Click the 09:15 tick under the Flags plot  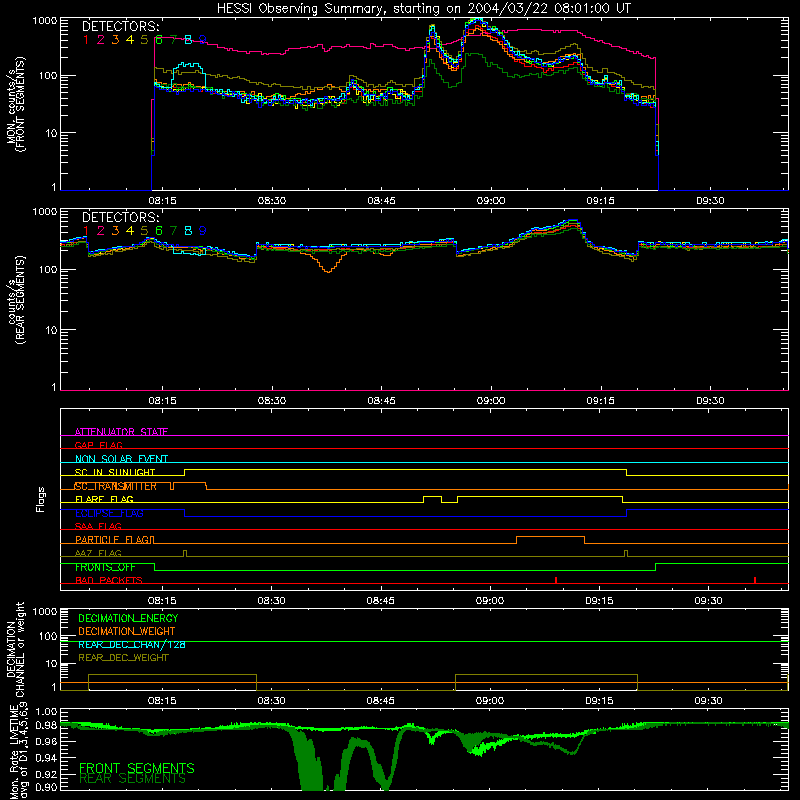pos(599,601)
